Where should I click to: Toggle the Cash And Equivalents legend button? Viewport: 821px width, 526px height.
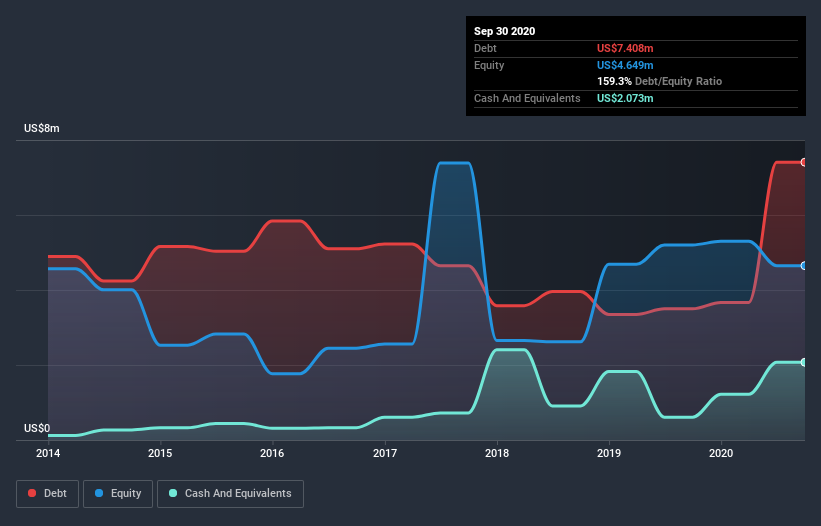click(x=230, y=494)
